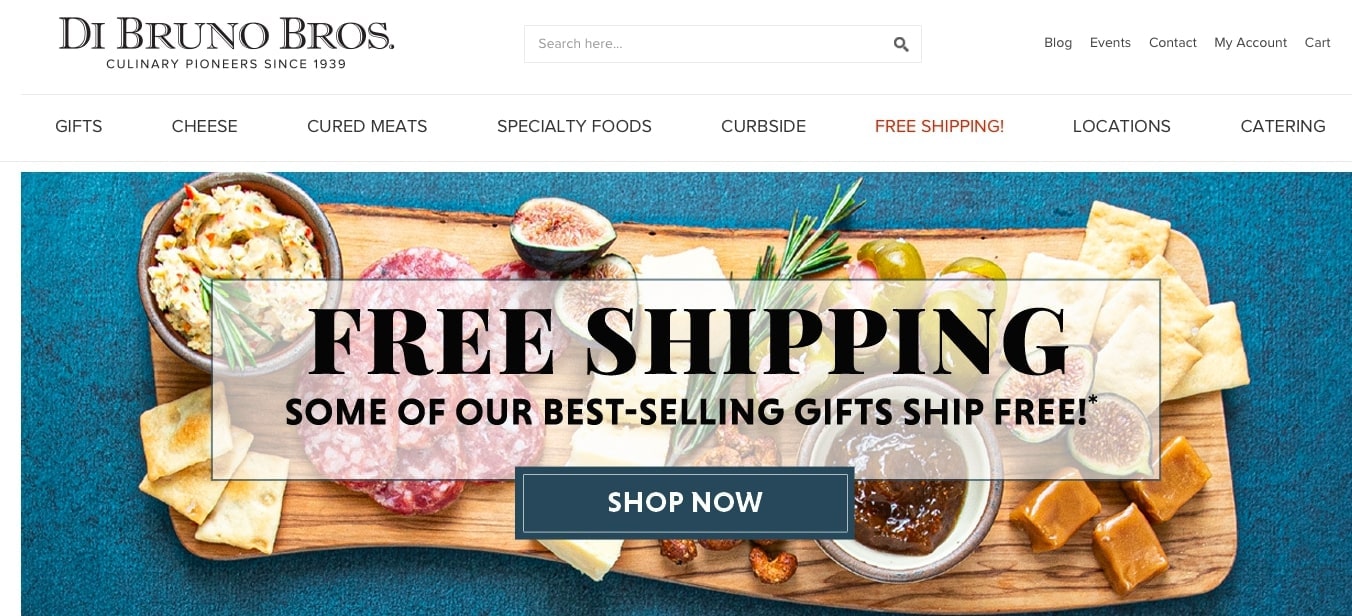Open My Account
This screenshot has width=1352, height=616.
pyautogui.click(x=1250, y=43)
